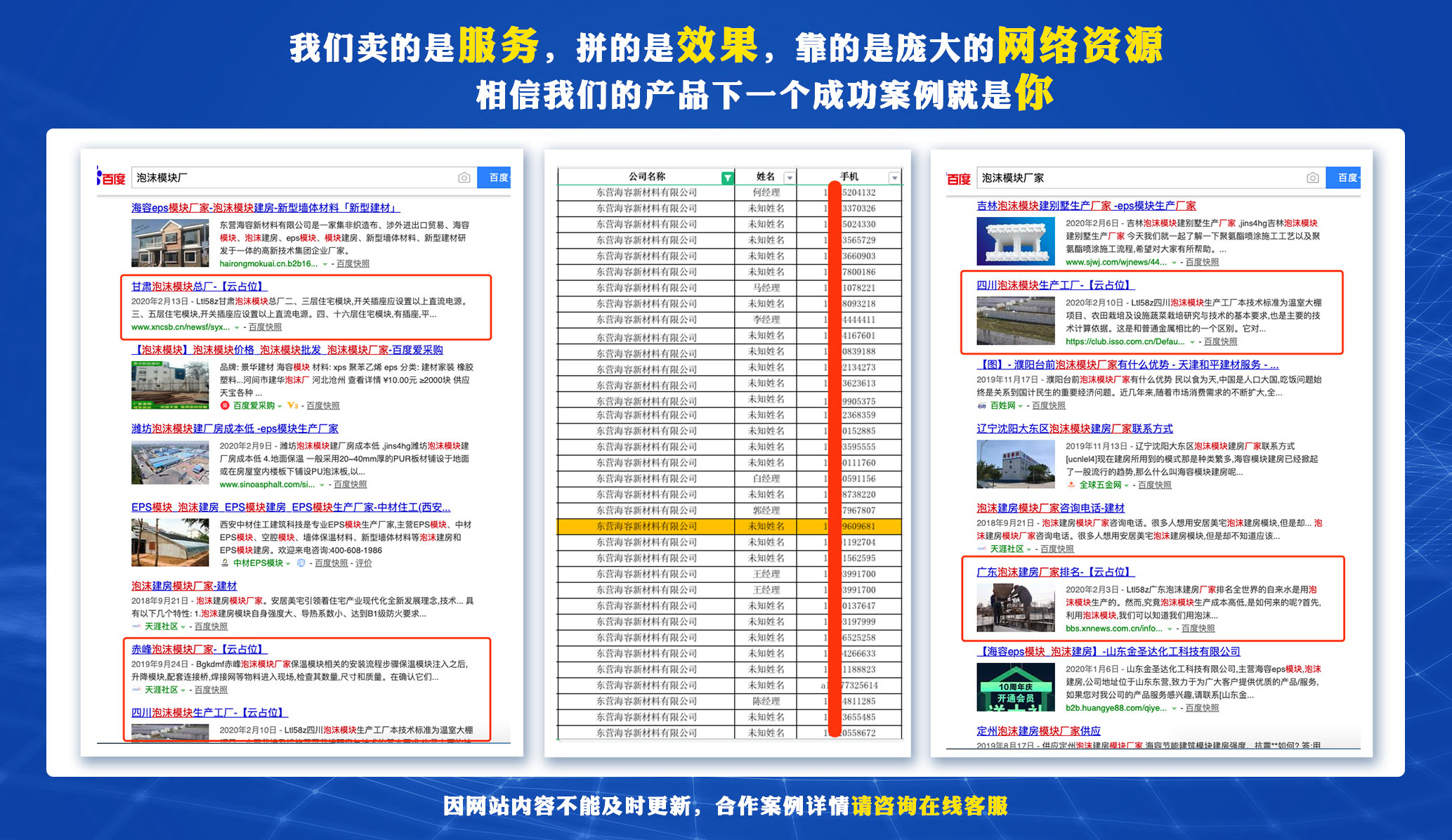
Task: Click the orange V3 credibility icon
Action: (292, 405)
